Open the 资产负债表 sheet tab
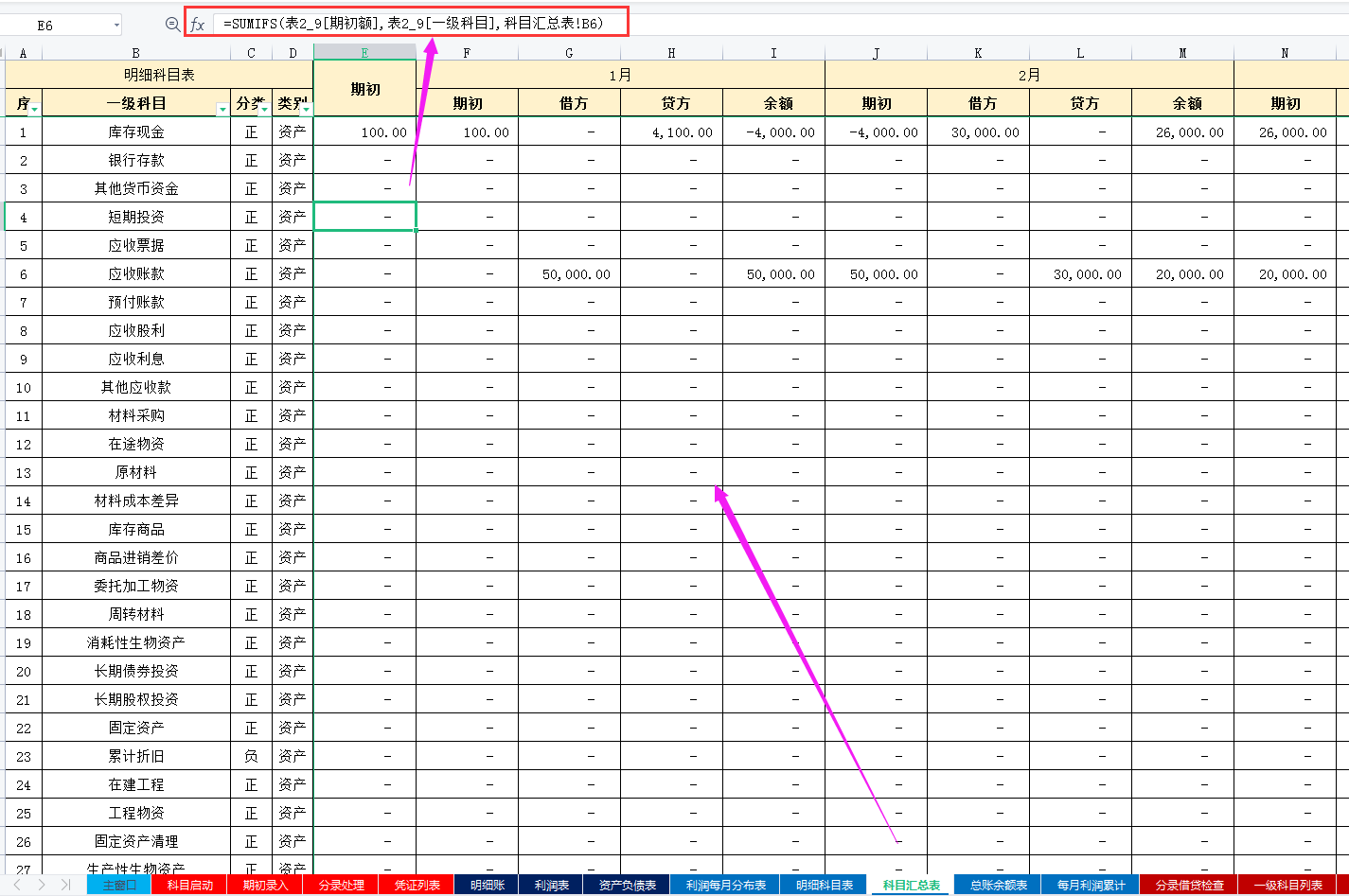This screenshot has width=1349, height=896. coord(627,886)
